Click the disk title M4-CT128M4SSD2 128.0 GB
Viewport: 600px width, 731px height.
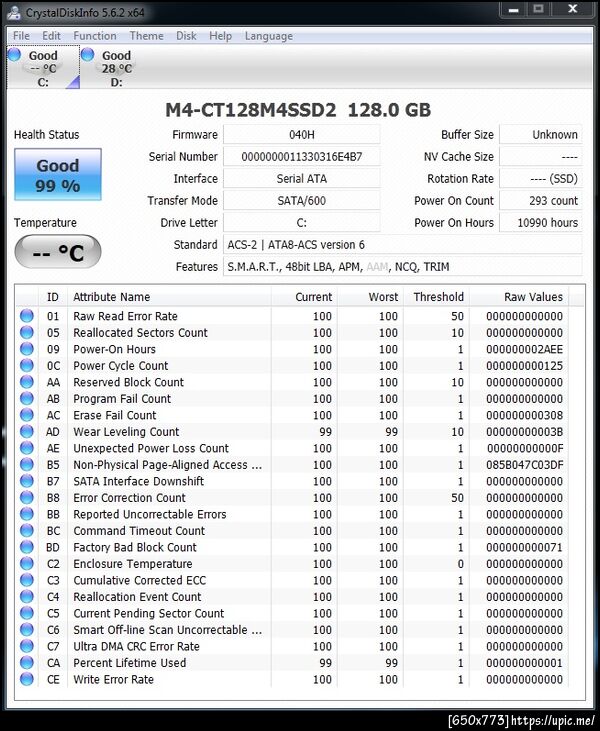pyautogui.click(x=298, y=110)
